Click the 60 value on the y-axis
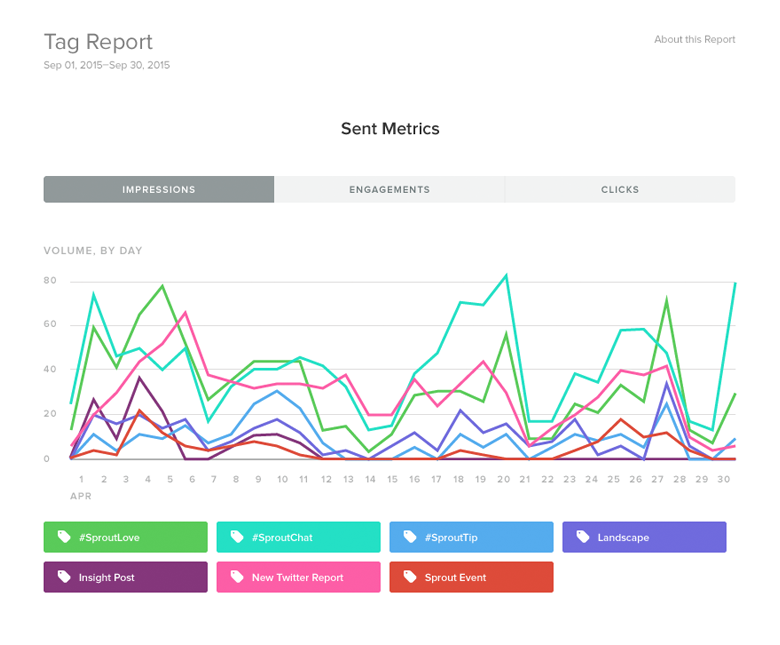The height and width of the screenshot is (645, 780). (50, 324)
